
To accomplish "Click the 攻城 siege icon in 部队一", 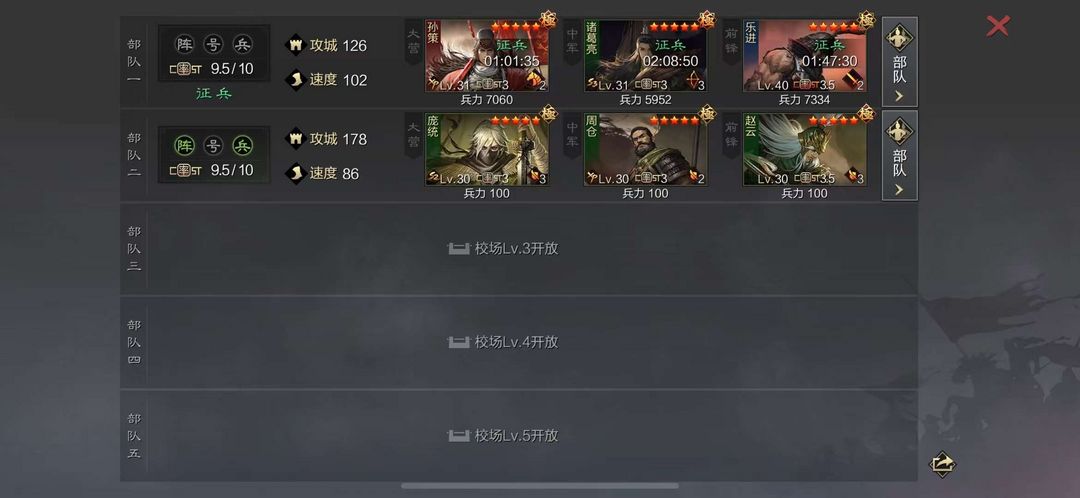I will pos(295,45).
